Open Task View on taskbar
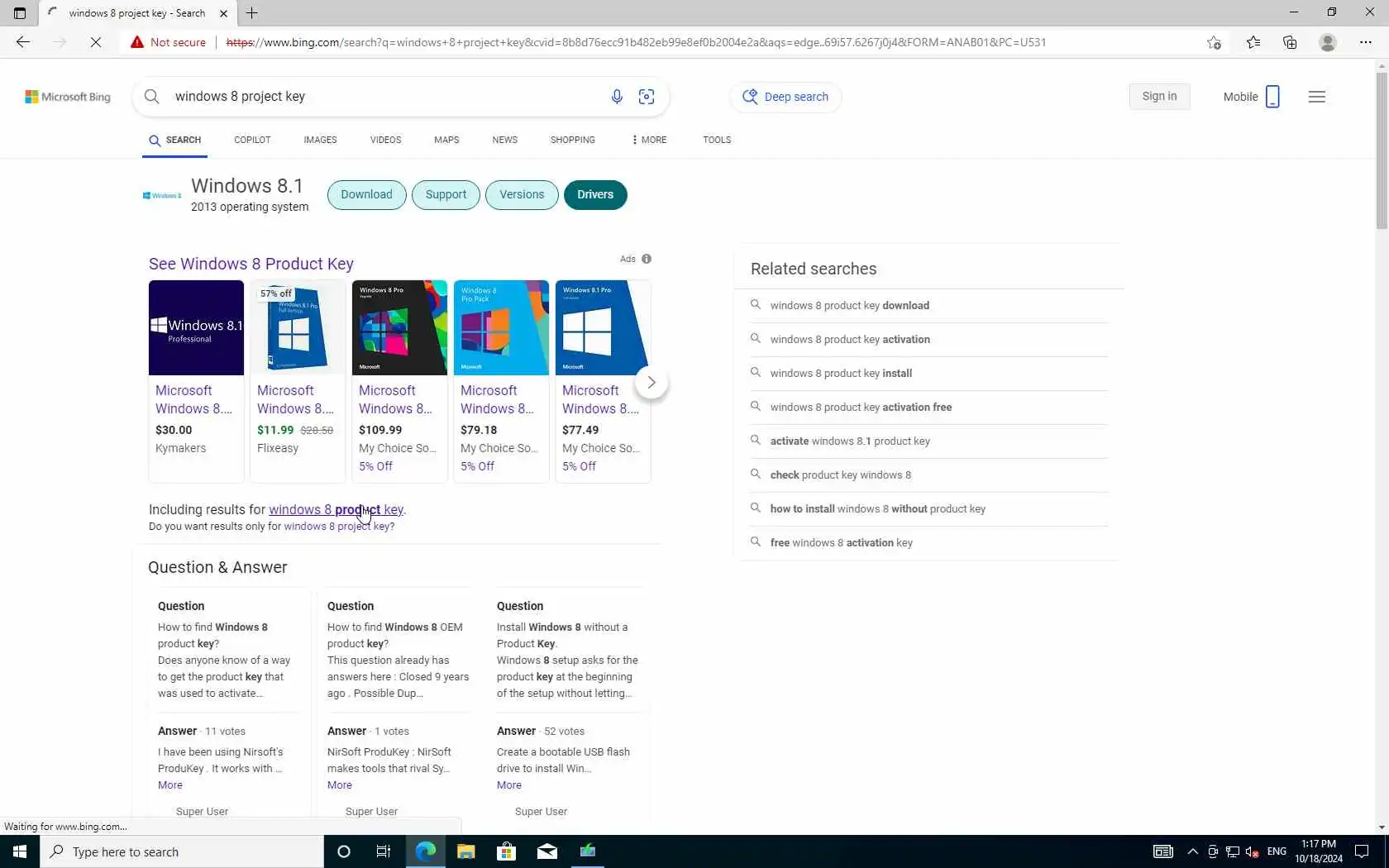Screen dimensions: 1389x868 point(384,851)
